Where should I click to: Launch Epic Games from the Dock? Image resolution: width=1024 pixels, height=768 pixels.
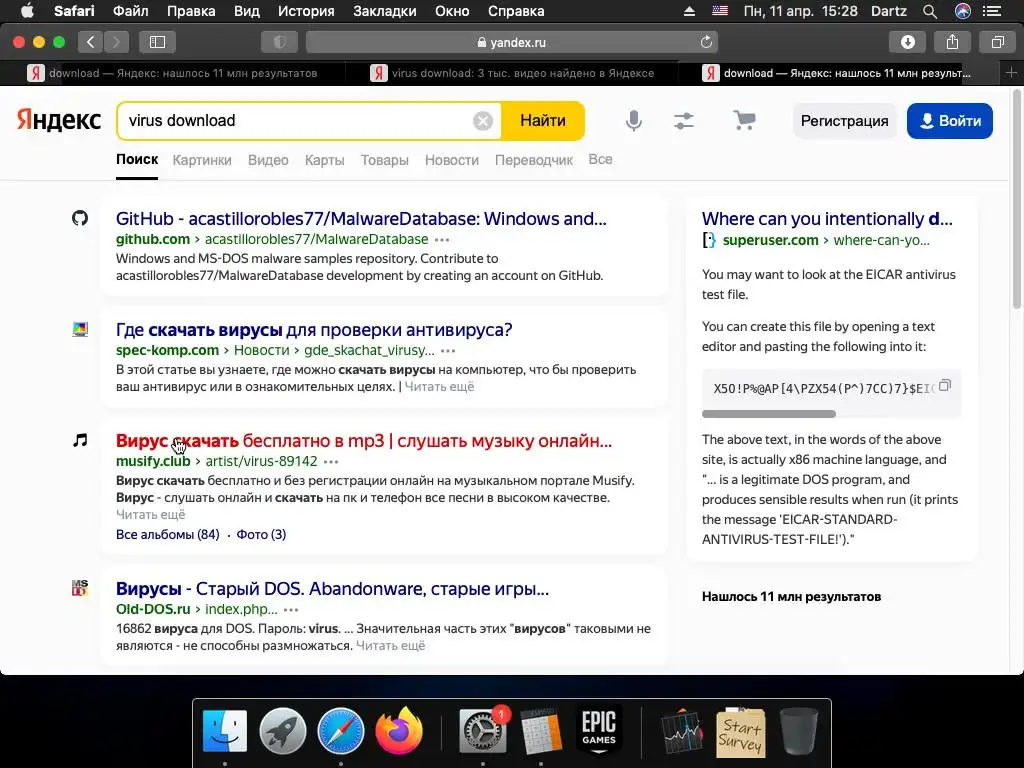coord(599,729)
